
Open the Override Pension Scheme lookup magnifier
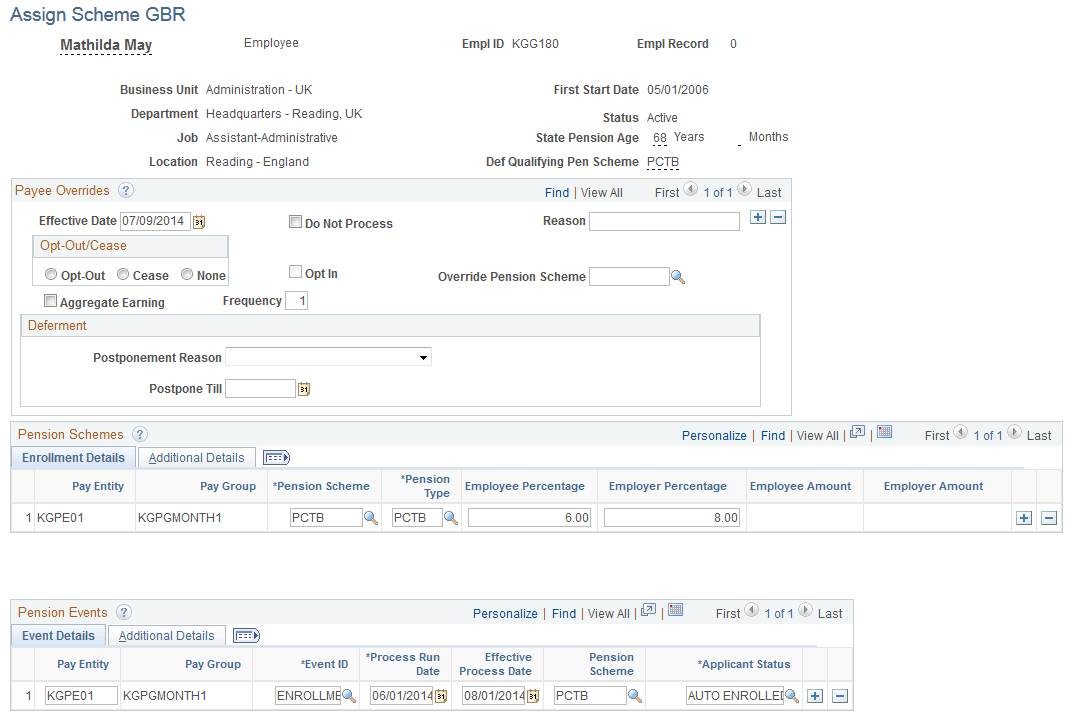click(x=679, y=276)
